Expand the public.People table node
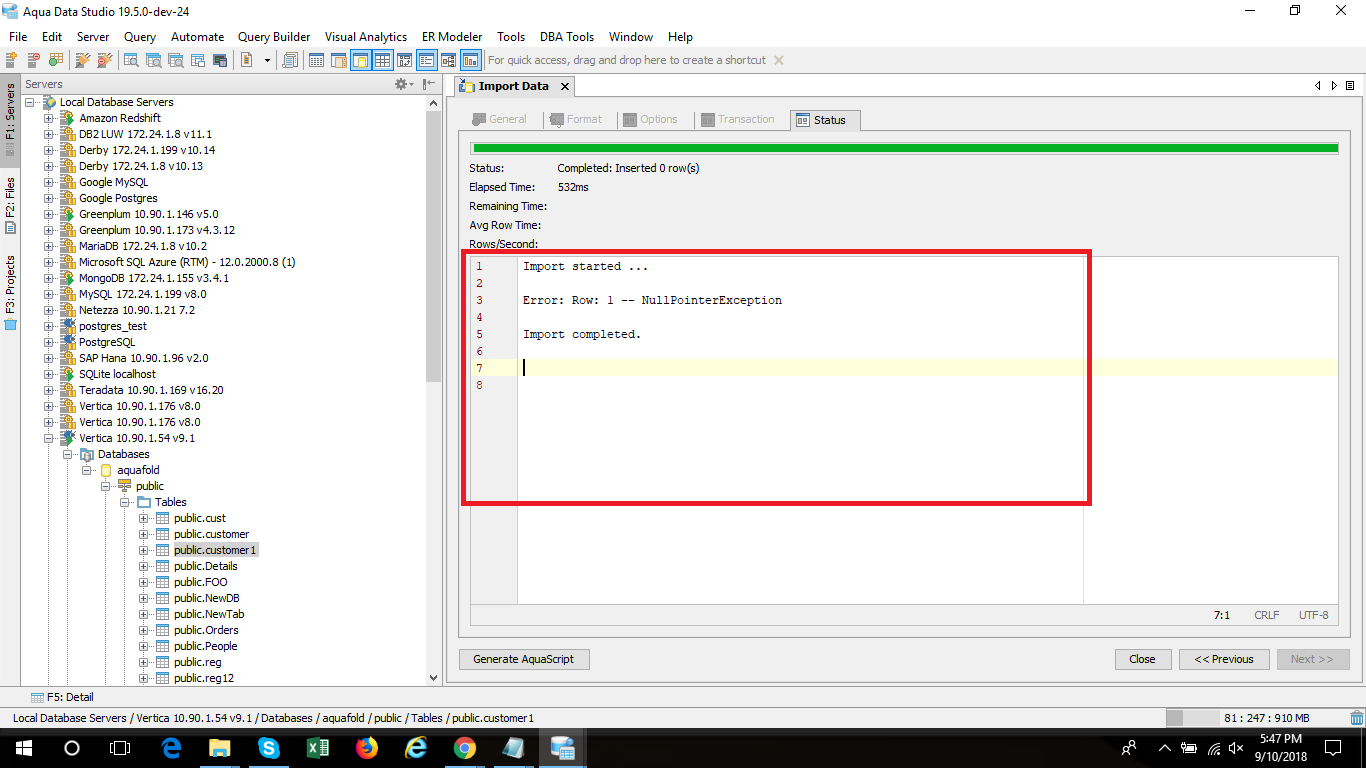Screen dimensions: 1366x768 click(143, 646)
